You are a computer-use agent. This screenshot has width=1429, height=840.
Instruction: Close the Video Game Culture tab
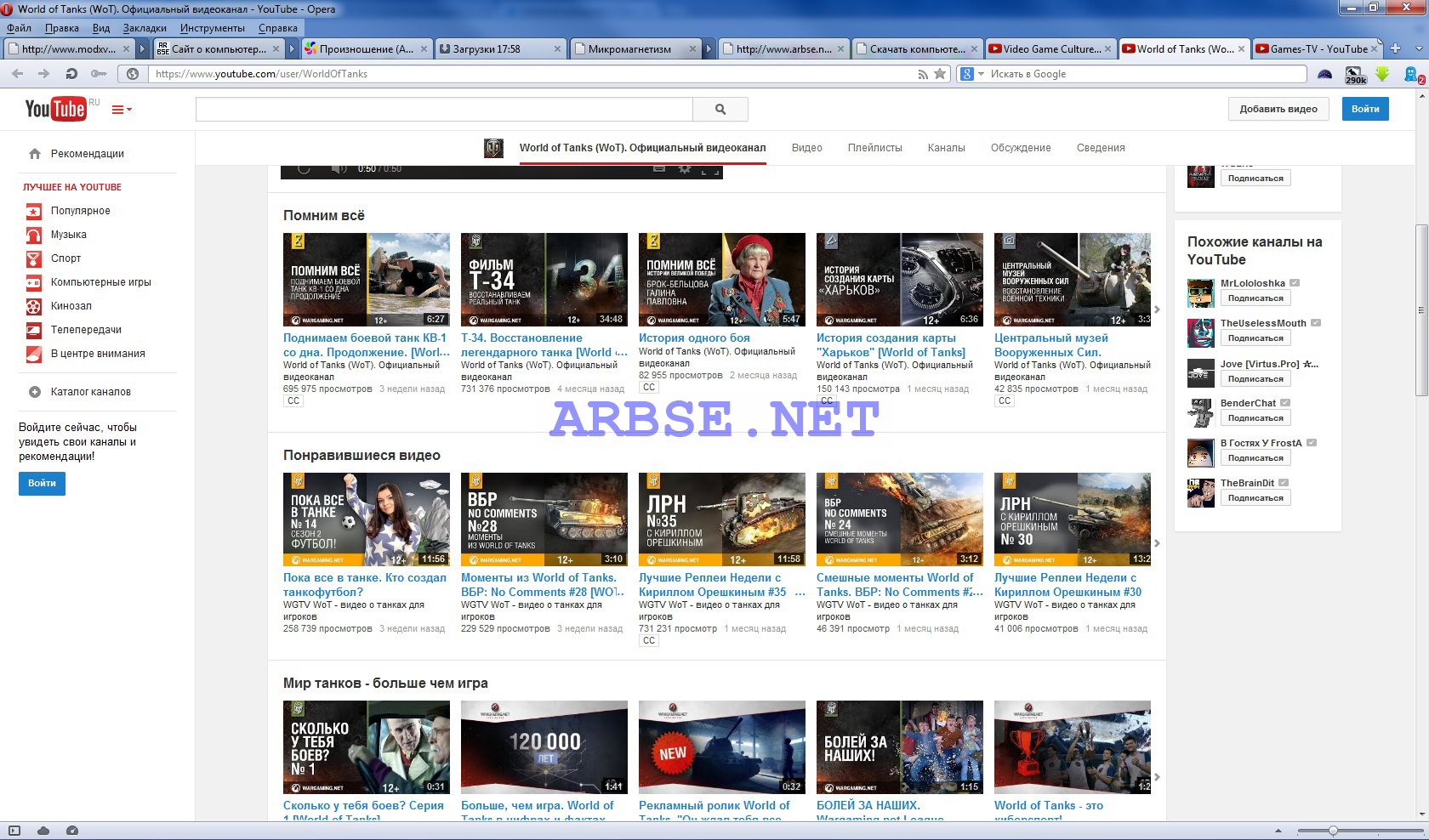[1109, 49]
